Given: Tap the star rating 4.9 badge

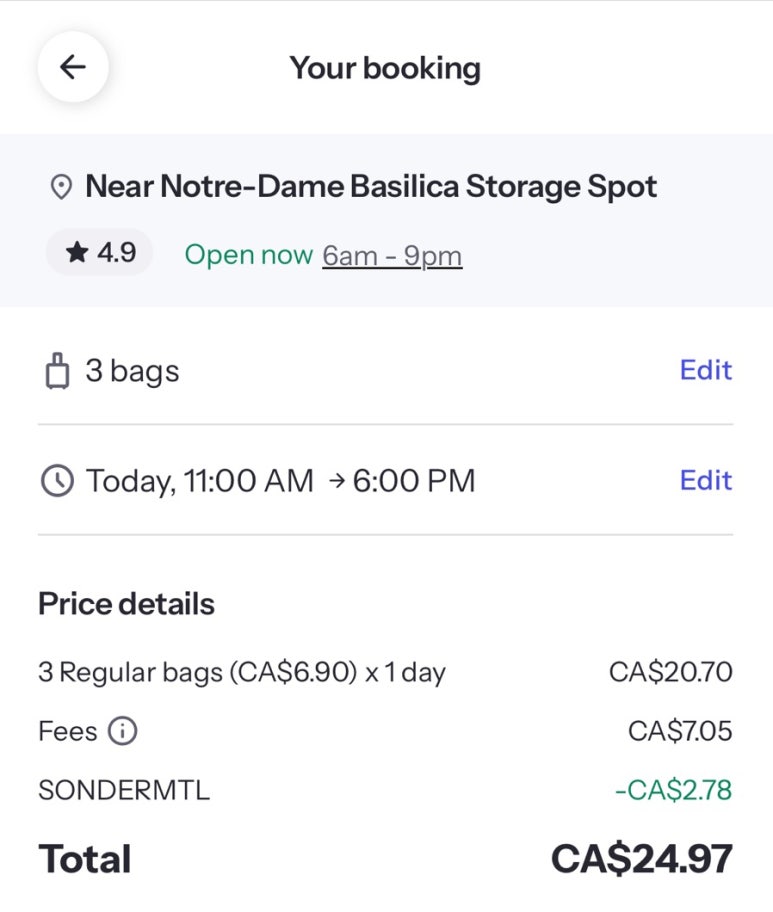Looking at the screenshot, I should click(x=99, y=252).
